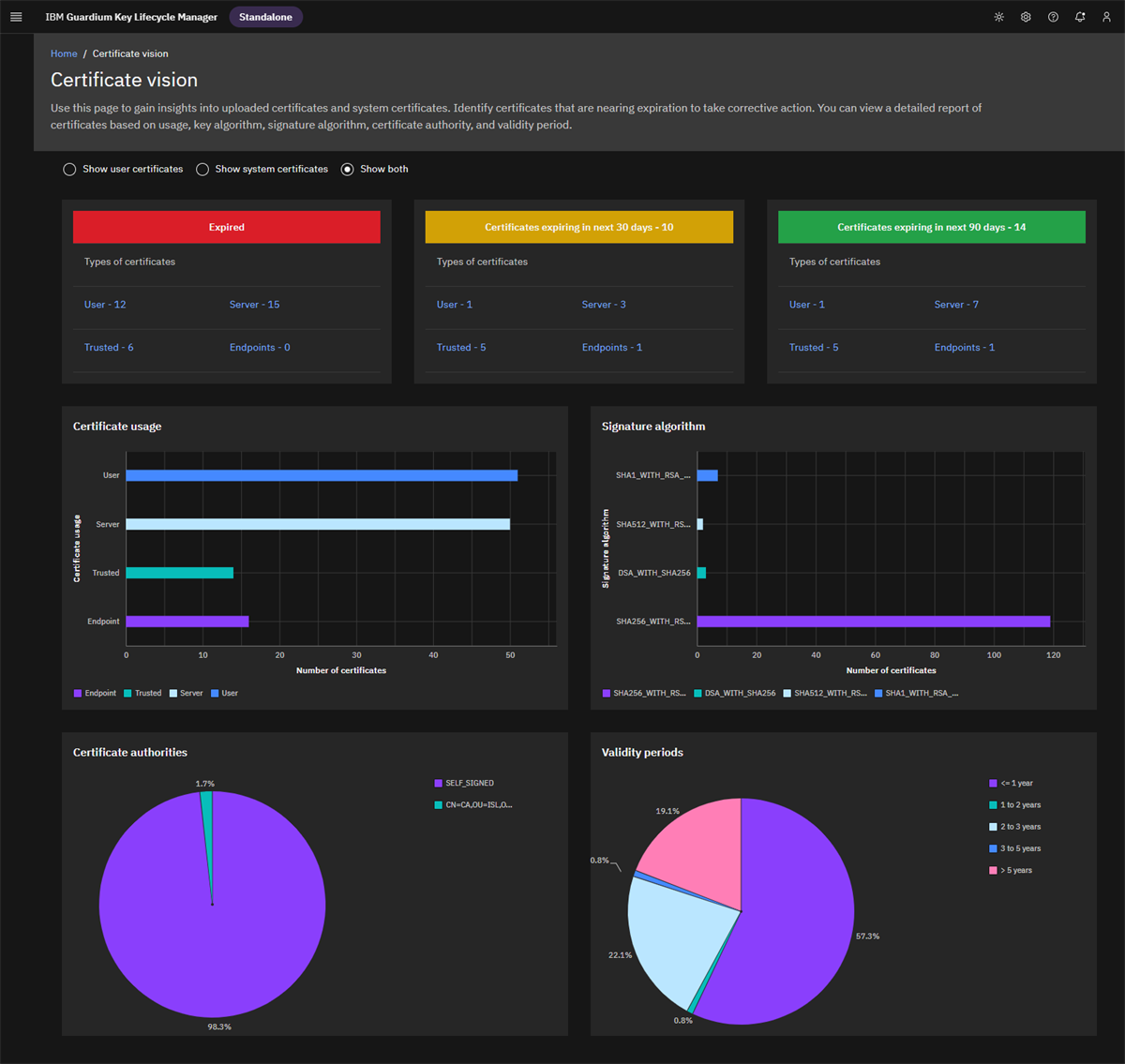Open the help menu with the question mark icon
The height and width of the screenshot is (1064, 1125).
point(1053,16)
